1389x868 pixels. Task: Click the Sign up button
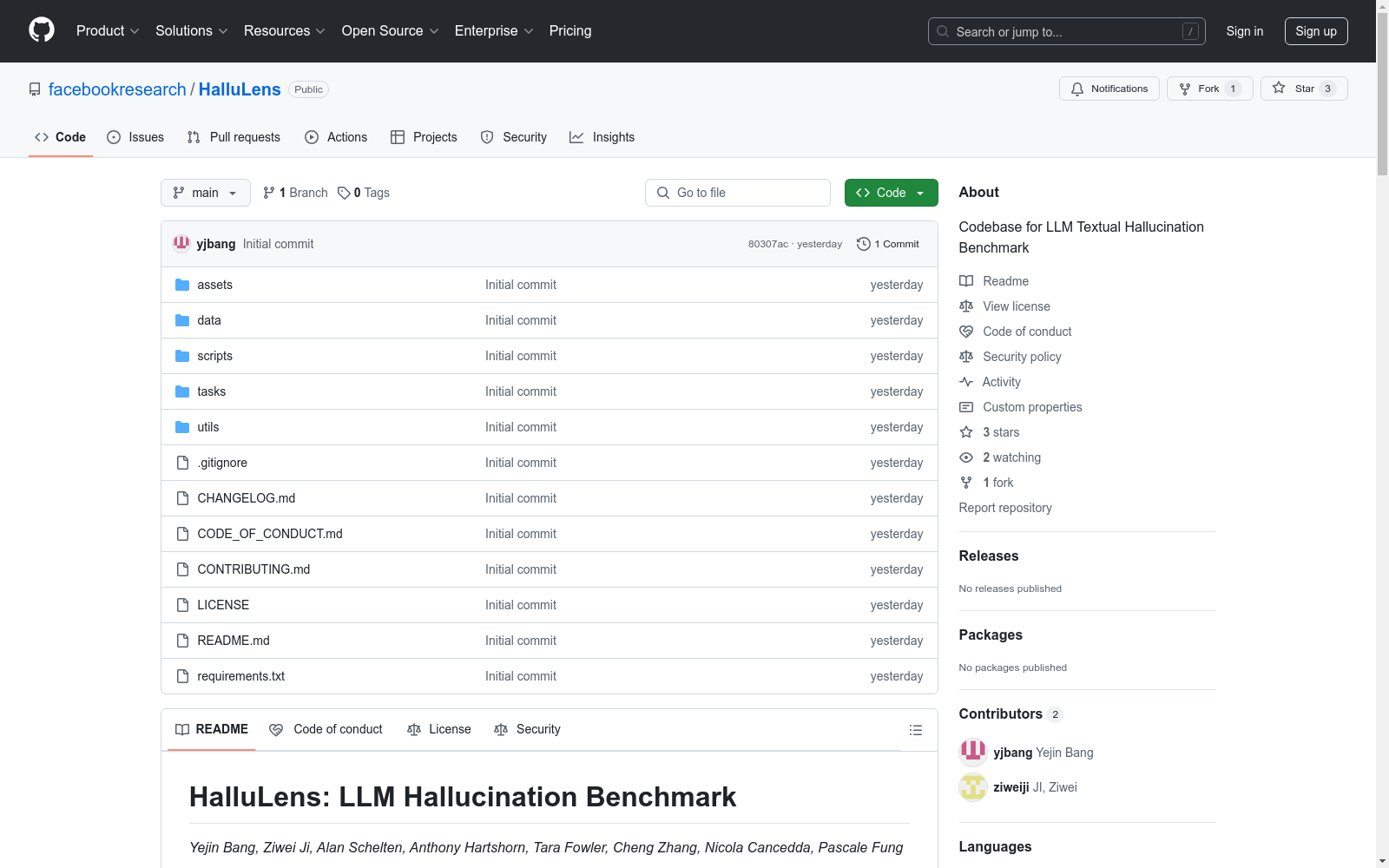click(1315, 31)
